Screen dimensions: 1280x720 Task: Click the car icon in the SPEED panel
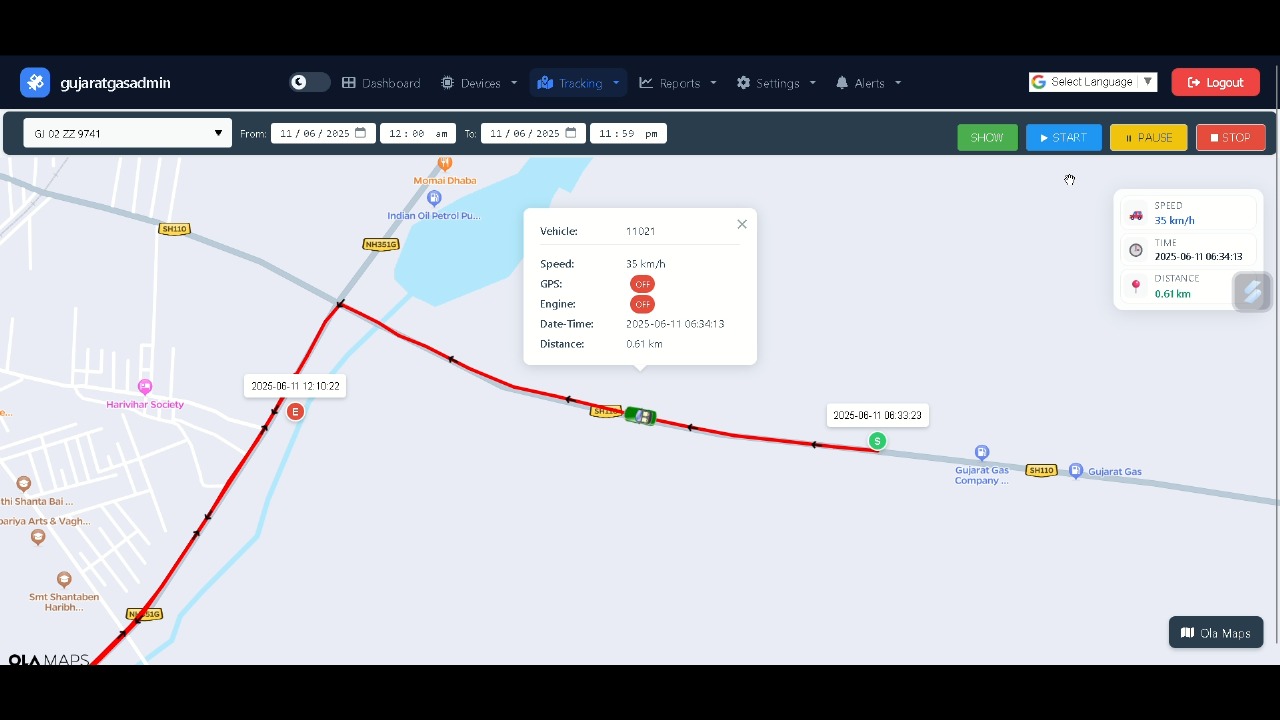coord(1136,214)
